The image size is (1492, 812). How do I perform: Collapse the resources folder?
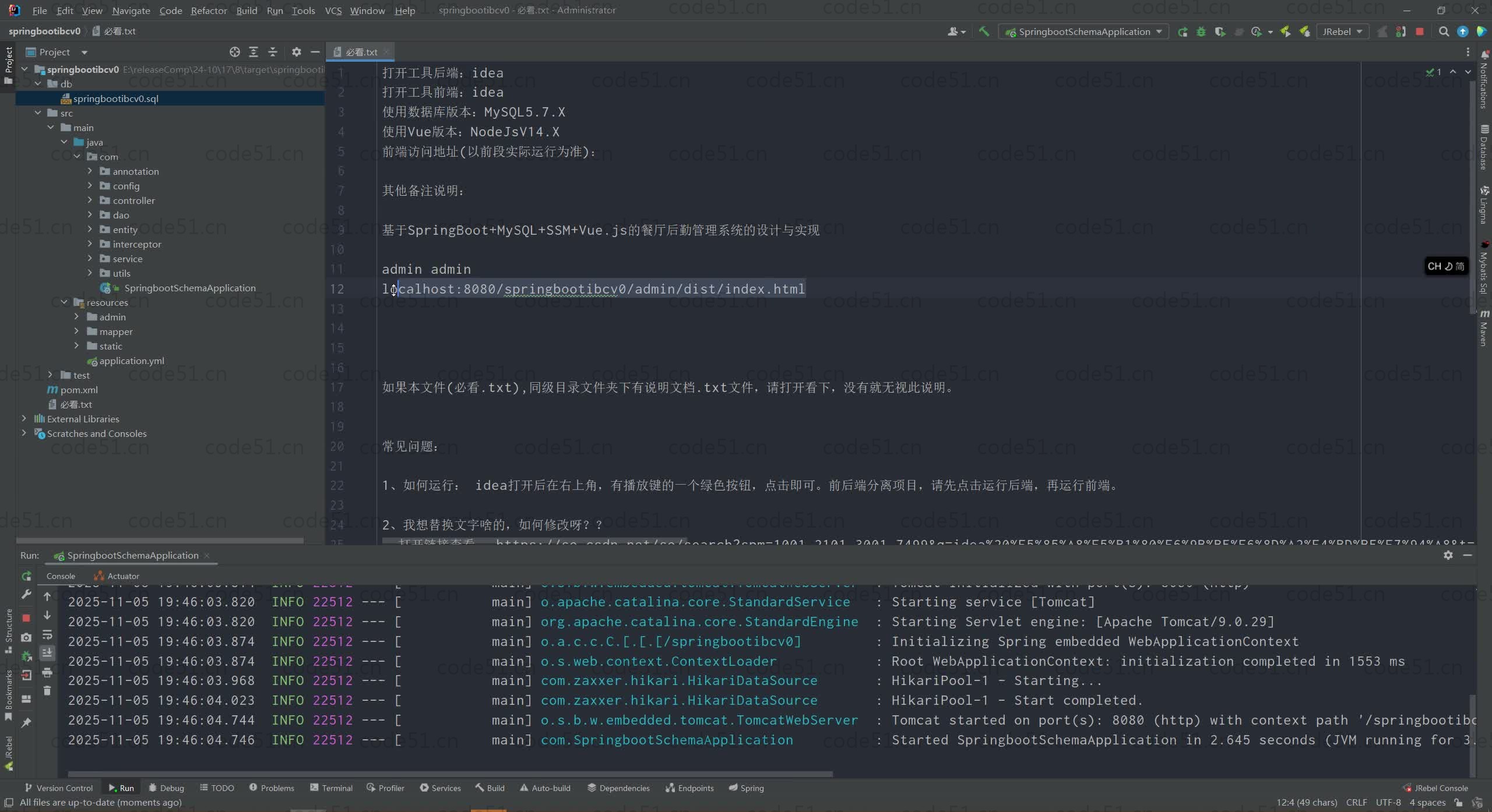tap(64, 302)
